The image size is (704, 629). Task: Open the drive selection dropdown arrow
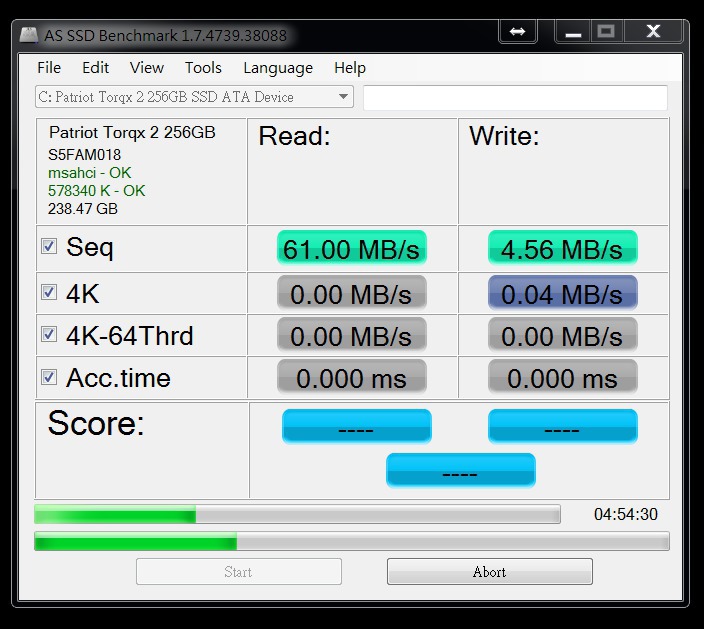pos(343,97)
